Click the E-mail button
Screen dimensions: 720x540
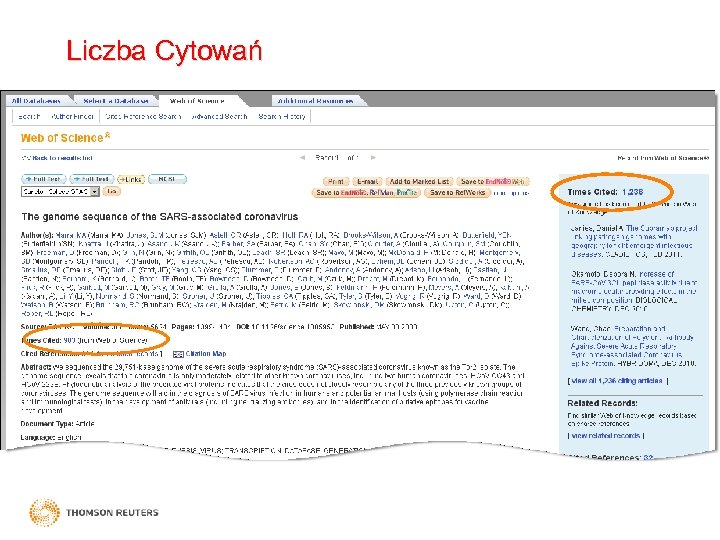[x=367, y=181]
